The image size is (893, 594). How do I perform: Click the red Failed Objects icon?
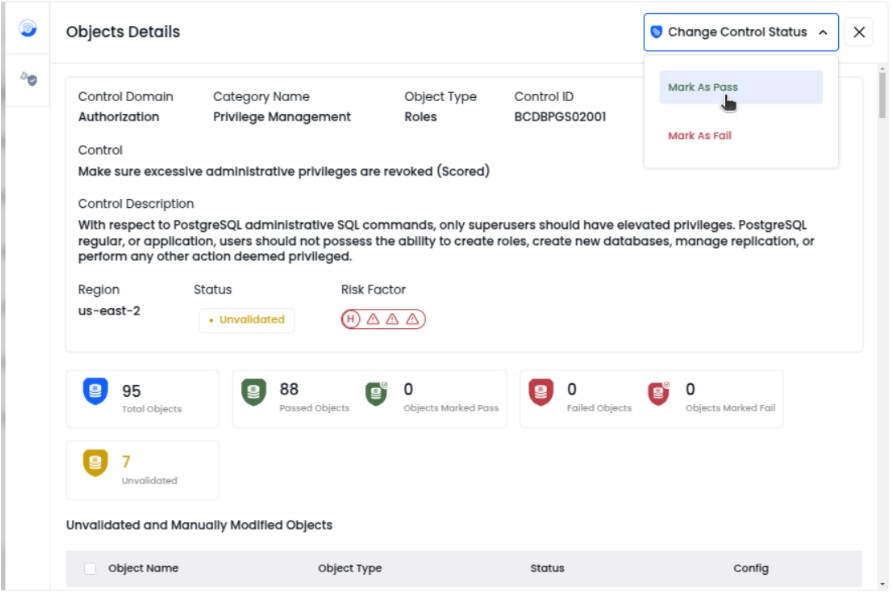coord(541,392)
